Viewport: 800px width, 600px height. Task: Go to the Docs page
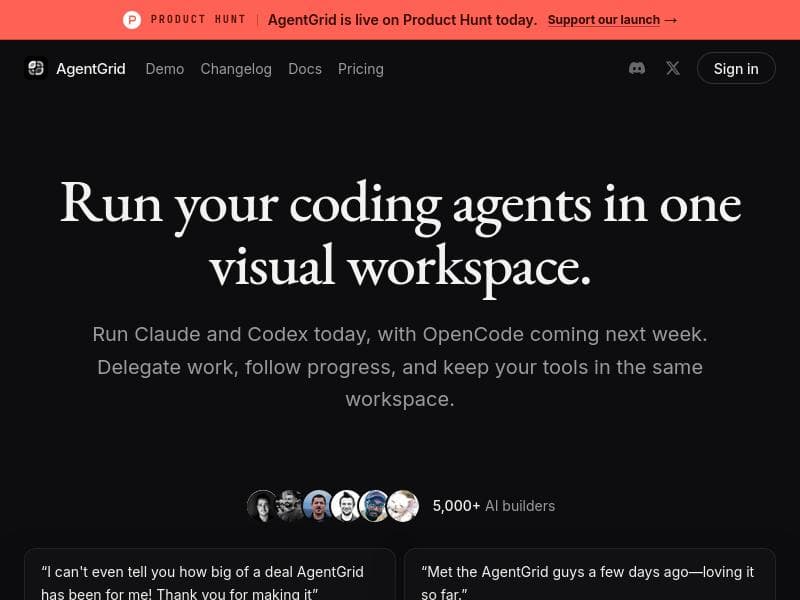click(305, 69)
